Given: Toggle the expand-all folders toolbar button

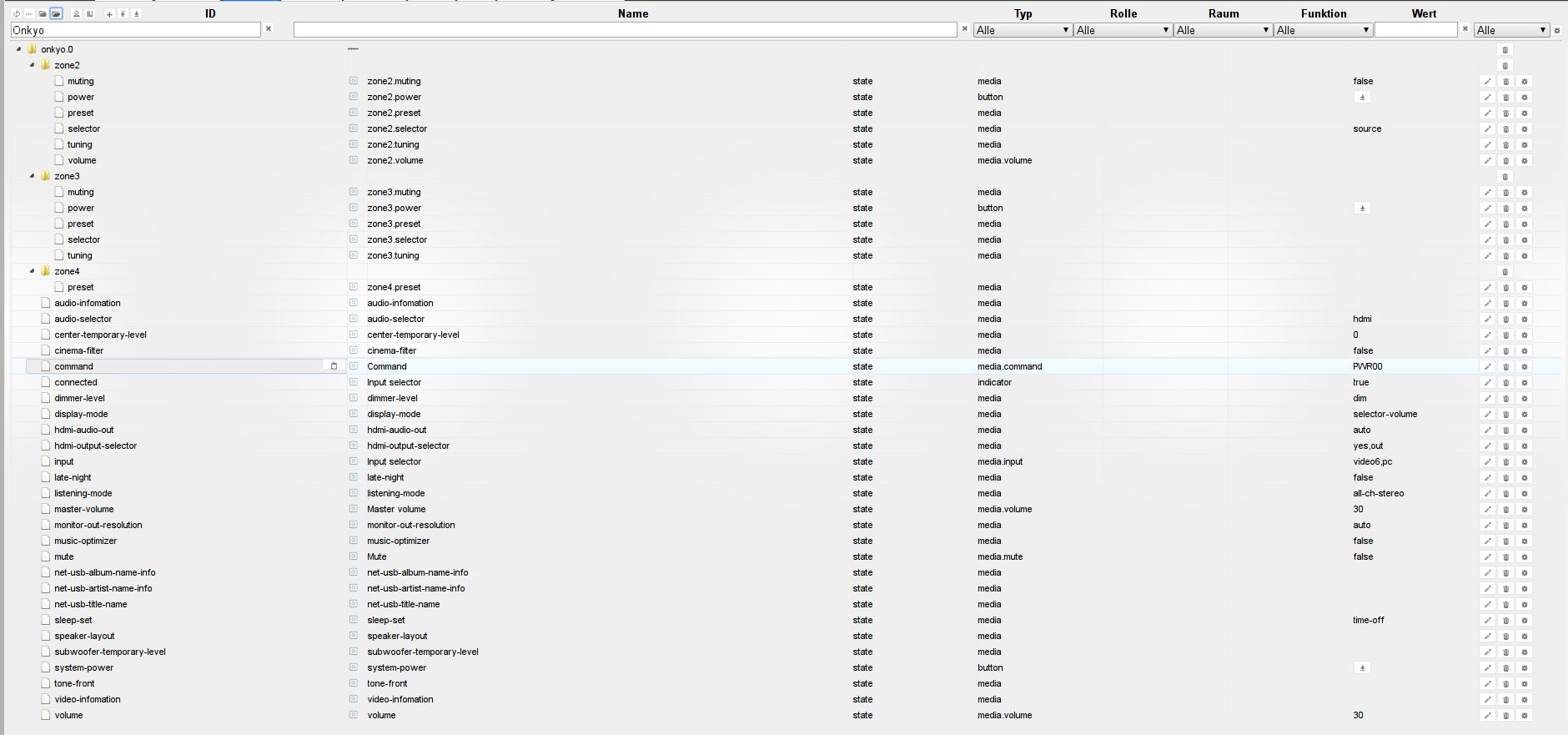Looking at the screenshot, I should [56, 14].
